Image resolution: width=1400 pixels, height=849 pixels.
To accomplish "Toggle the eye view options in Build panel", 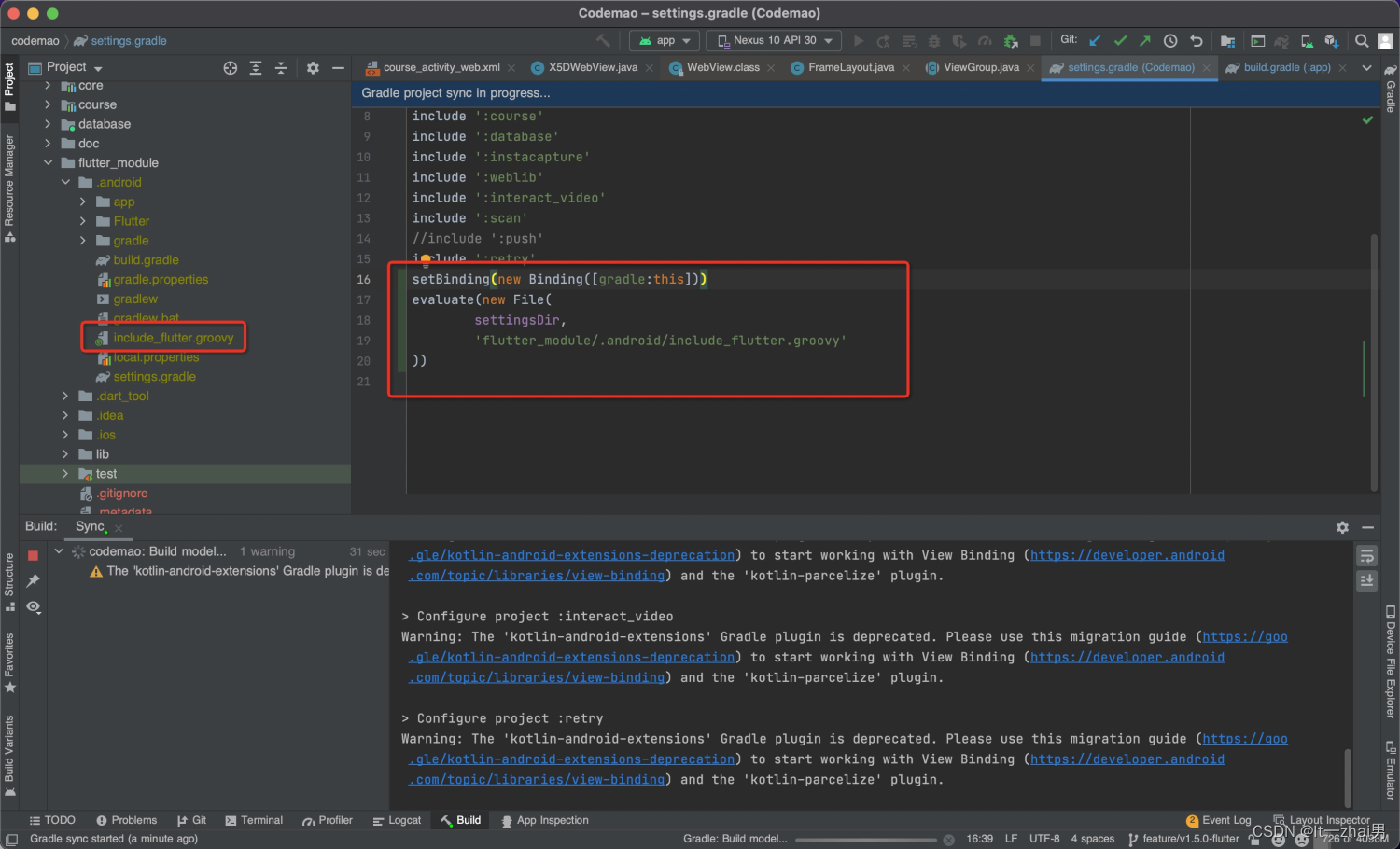I will [33, 606].
